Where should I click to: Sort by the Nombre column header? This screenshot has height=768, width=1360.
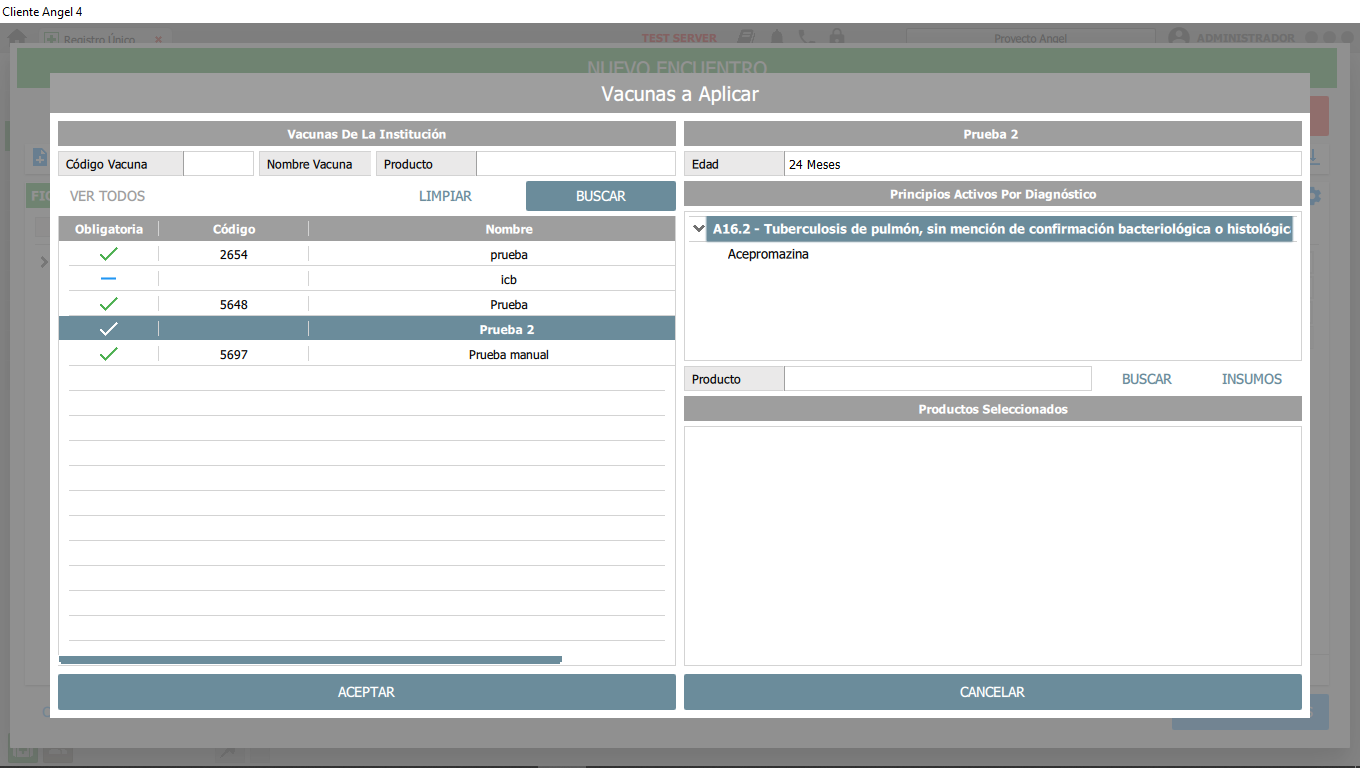pos(508,229)
